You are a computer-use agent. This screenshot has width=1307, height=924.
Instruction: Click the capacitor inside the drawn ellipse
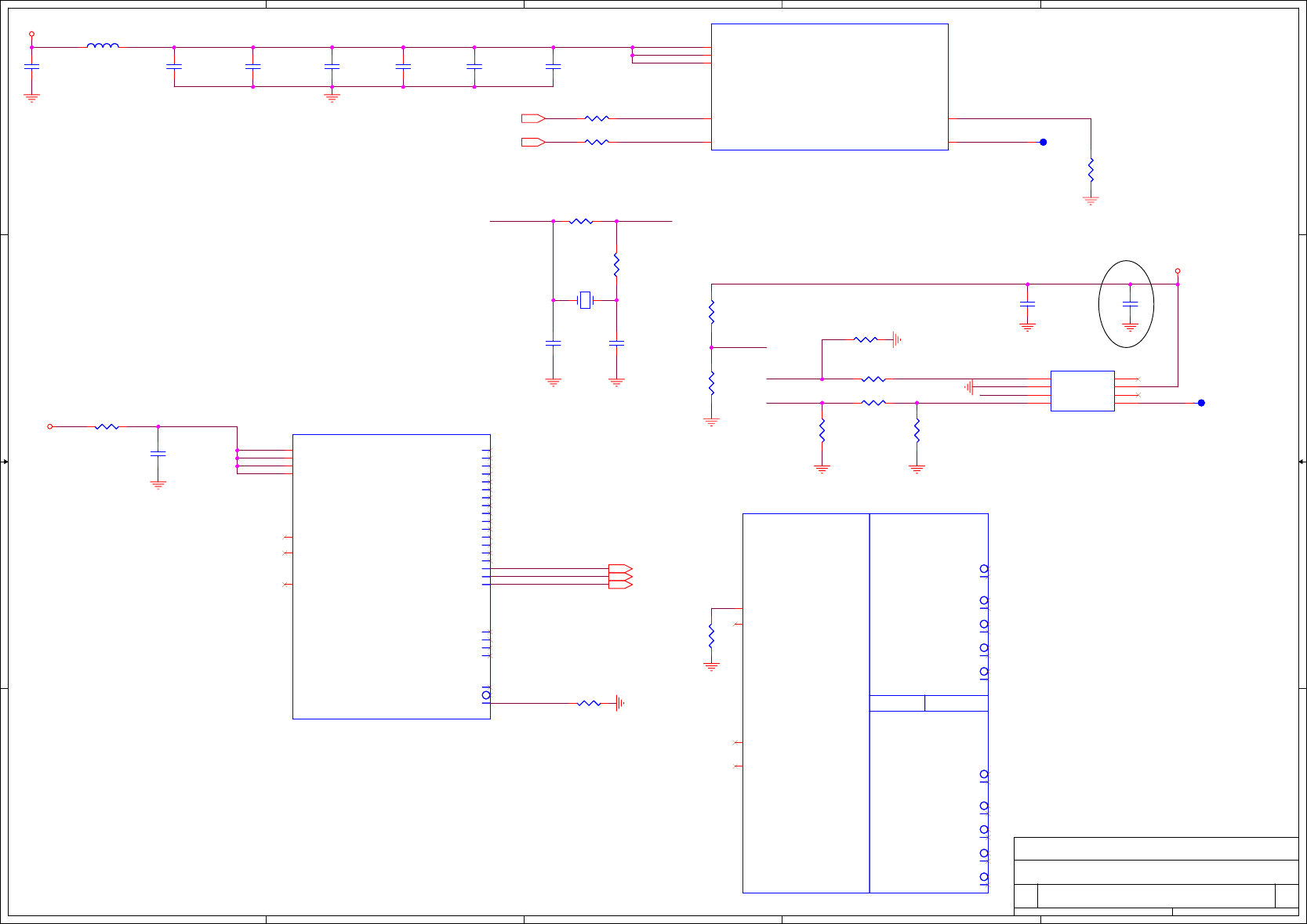tap(1130, 303)
